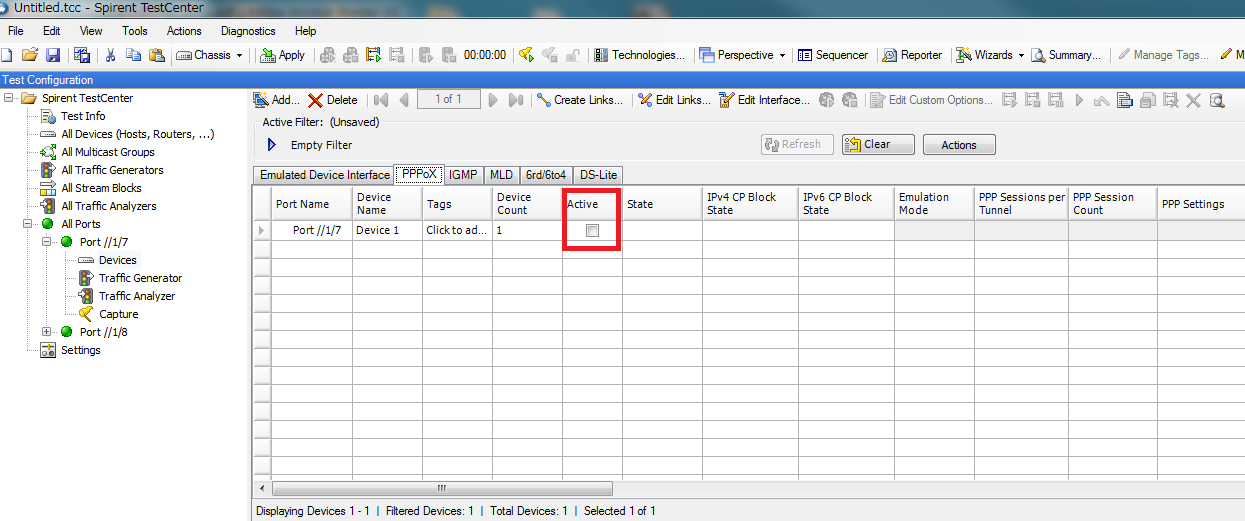Switch to Emulated Device Interface tab
The image size is (1245, 521).
(x=324, y=175)
